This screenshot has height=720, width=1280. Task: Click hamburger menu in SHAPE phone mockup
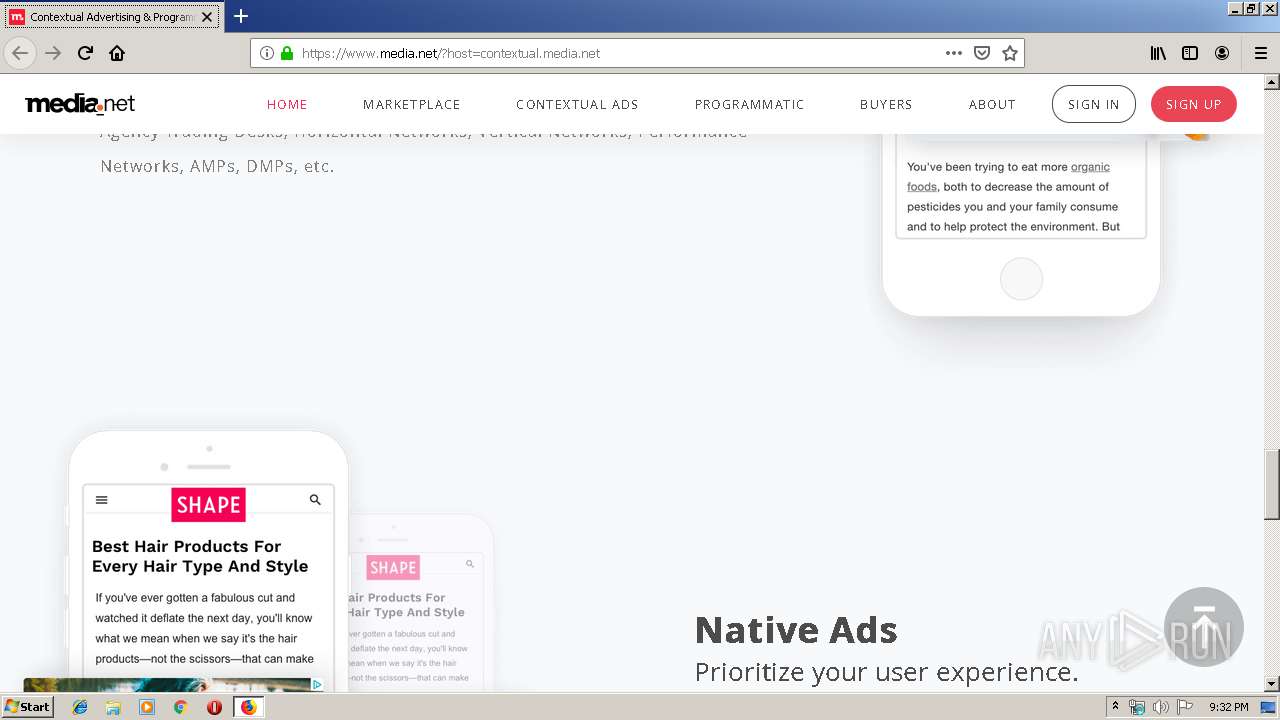[101, 500]
